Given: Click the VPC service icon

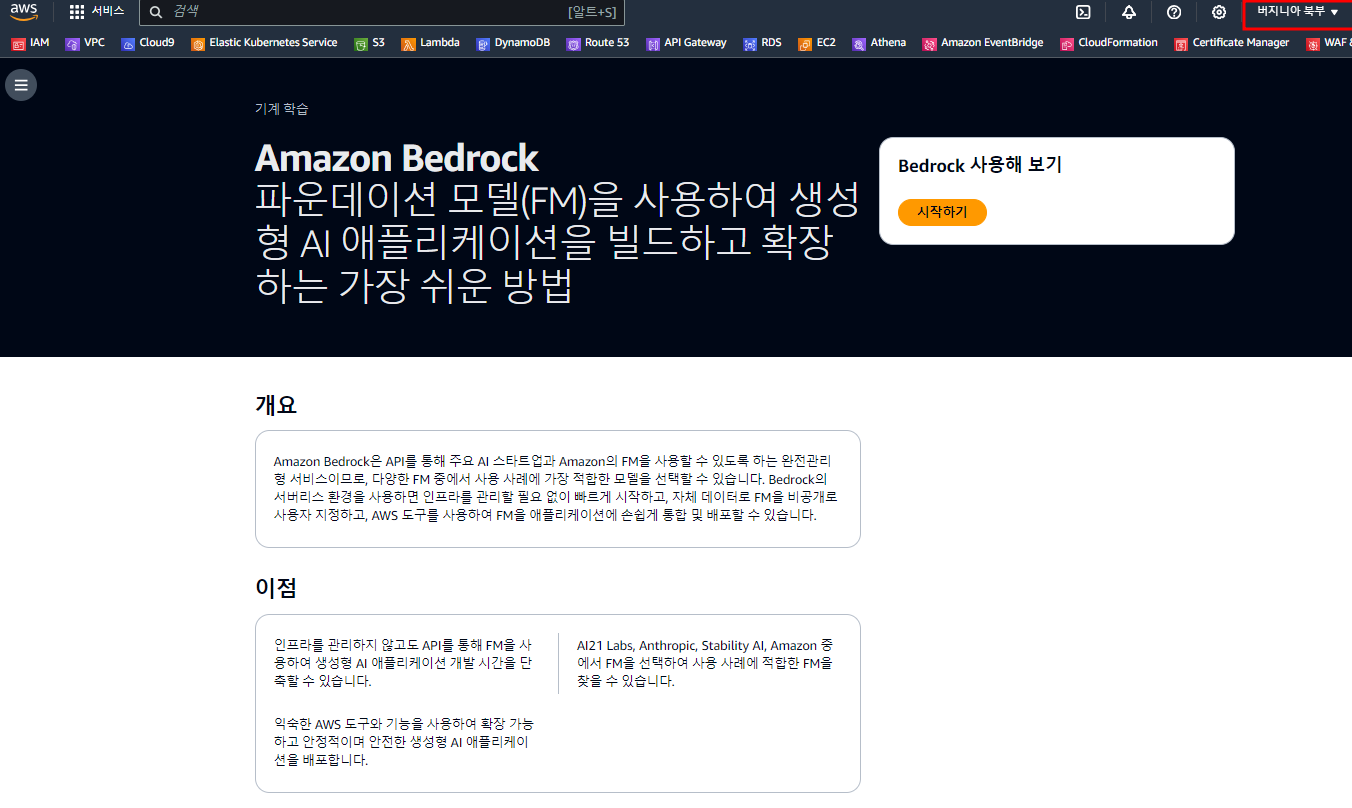Looking at the screenshot, I should tap(72, 44).
